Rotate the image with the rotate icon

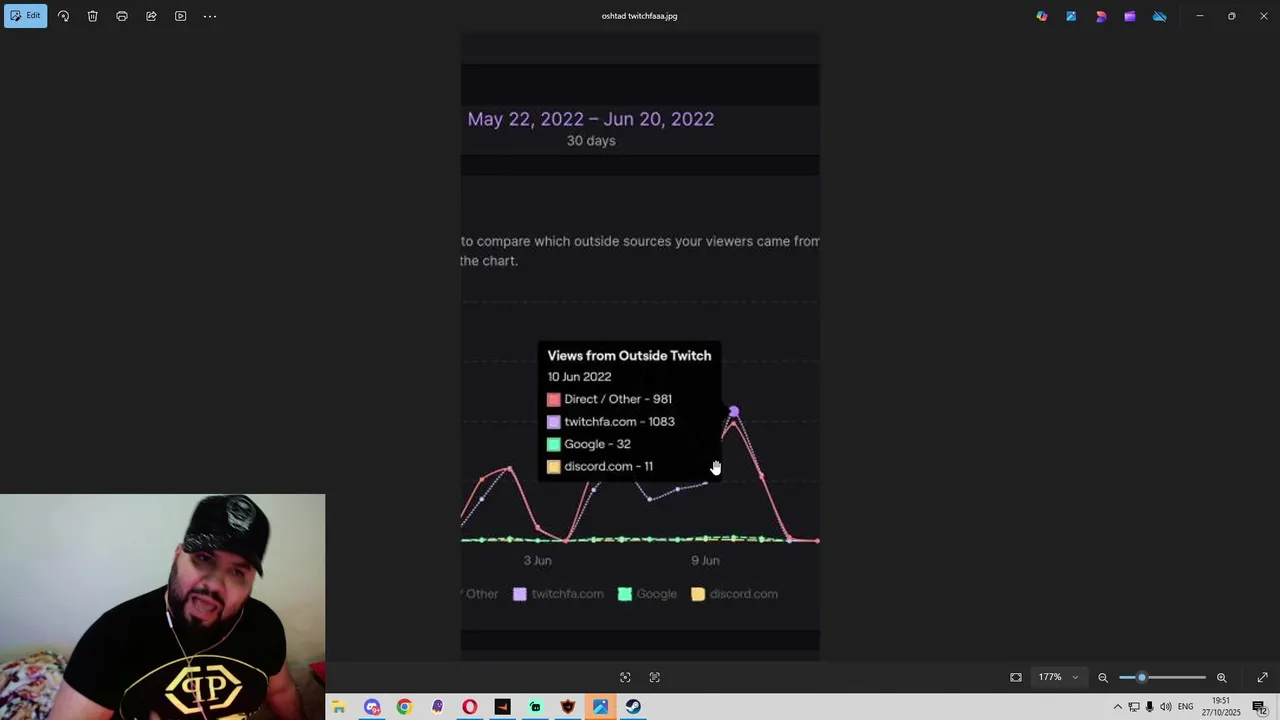63,16
